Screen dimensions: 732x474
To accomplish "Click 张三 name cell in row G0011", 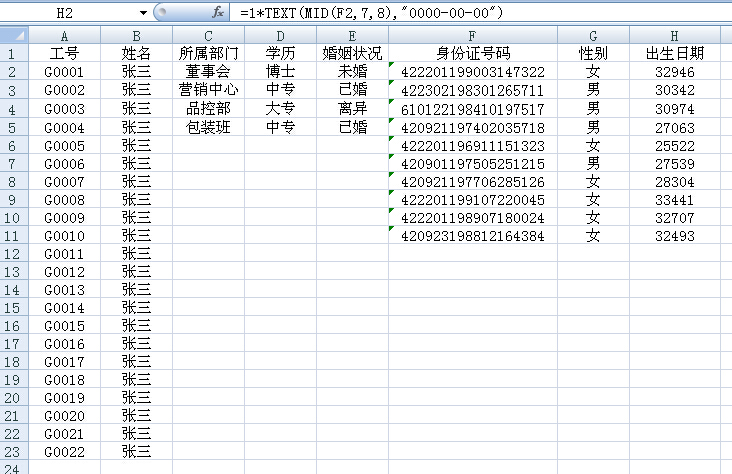I will coord(136,254).
